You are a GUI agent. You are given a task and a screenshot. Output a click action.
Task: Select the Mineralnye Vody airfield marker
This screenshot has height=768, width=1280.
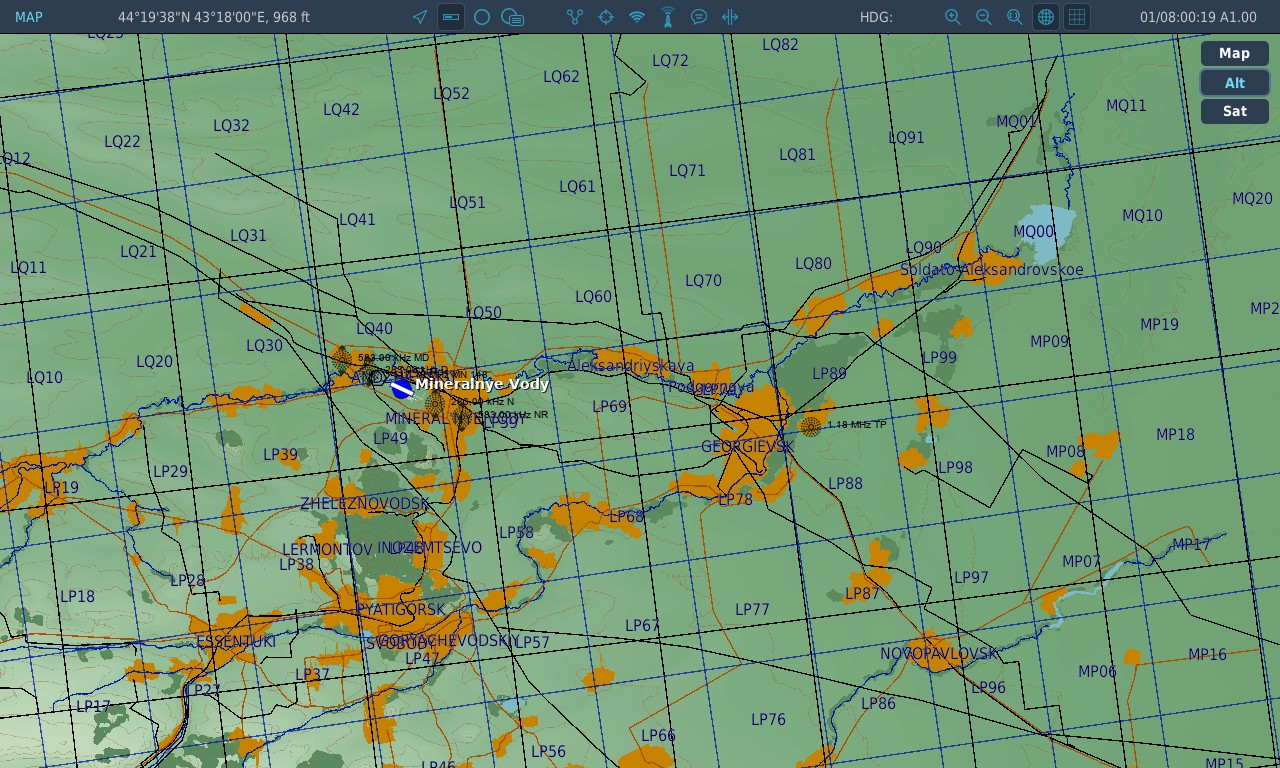401,388
